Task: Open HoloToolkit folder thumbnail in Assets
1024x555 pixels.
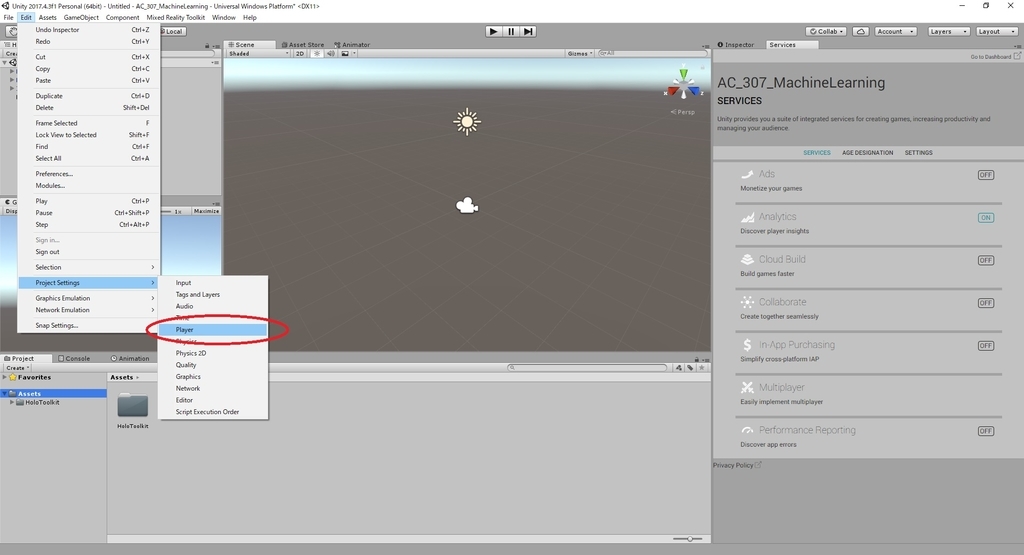Action: tap(133, 405)
